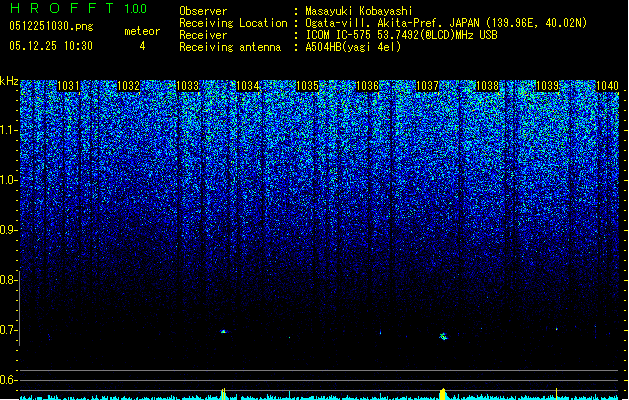
Task: Click the tall yellow power spike after 1037
Action: tap(443, 394)
